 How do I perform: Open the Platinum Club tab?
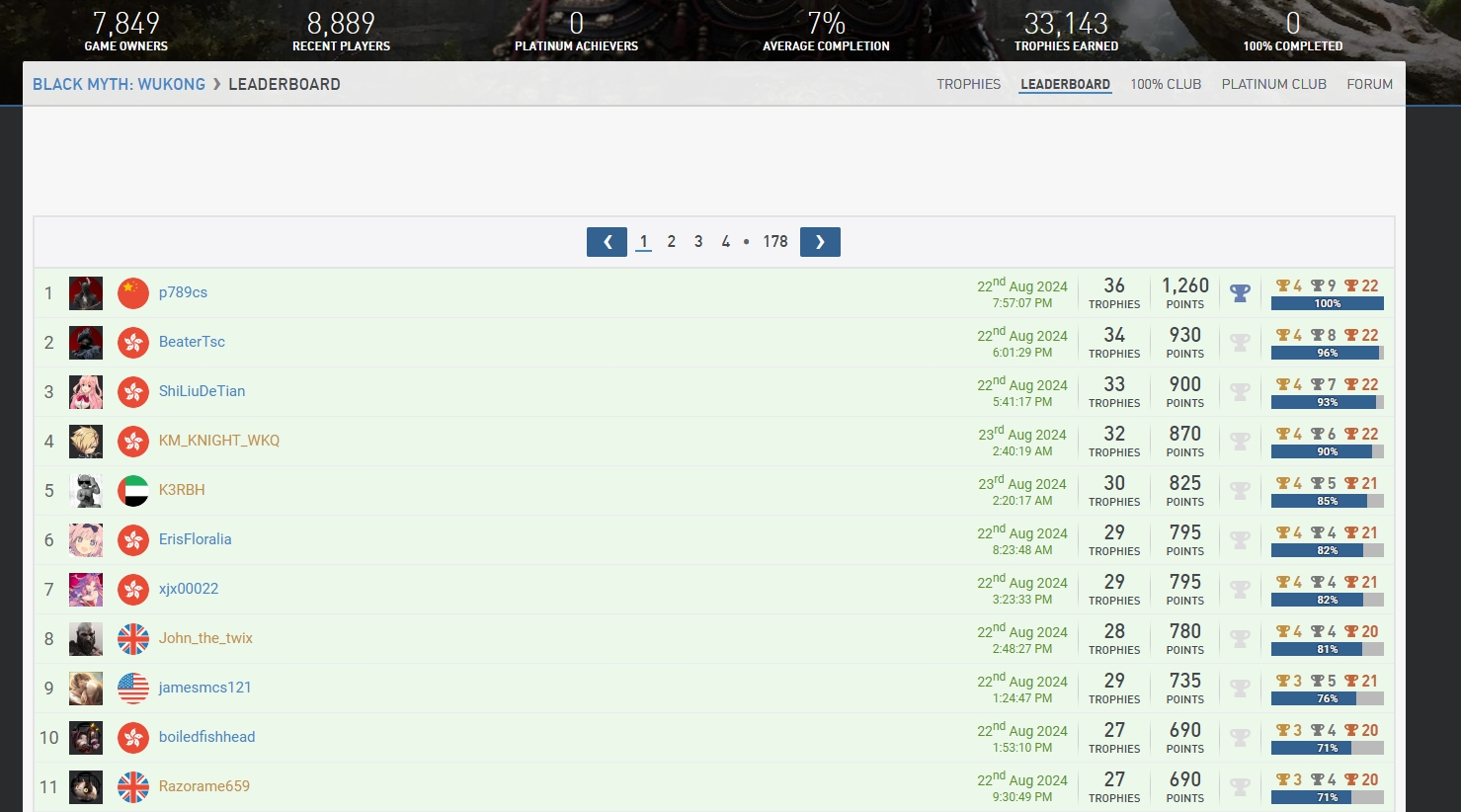coord(1274,84)
